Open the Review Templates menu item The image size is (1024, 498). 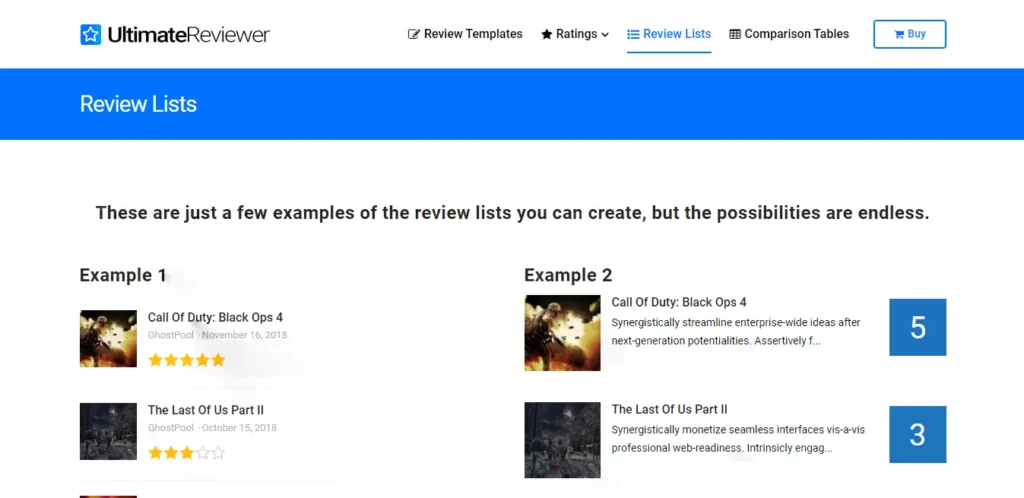tap(465, 34)
